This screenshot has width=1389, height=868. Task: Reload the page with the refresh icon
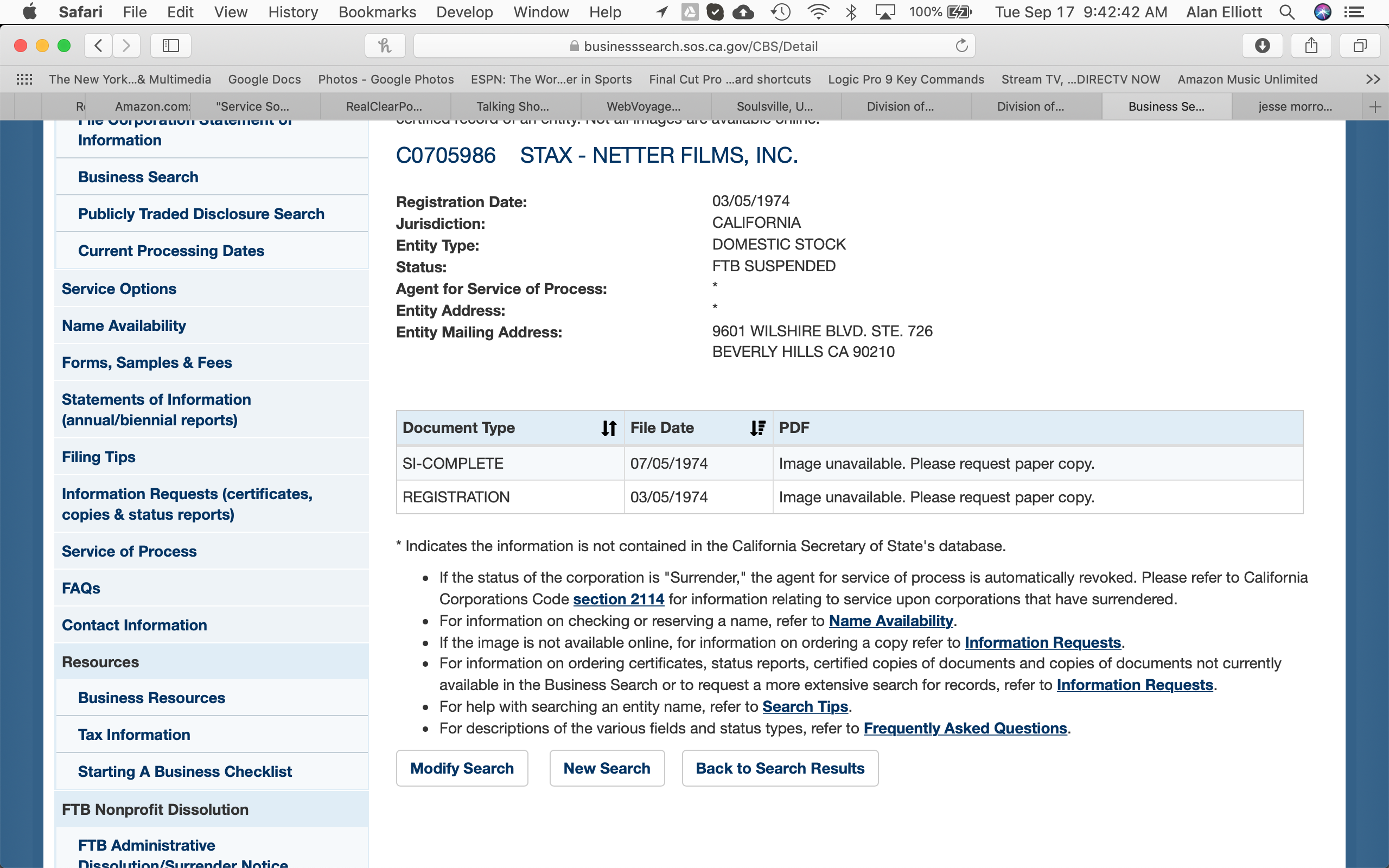pos(961,46)
